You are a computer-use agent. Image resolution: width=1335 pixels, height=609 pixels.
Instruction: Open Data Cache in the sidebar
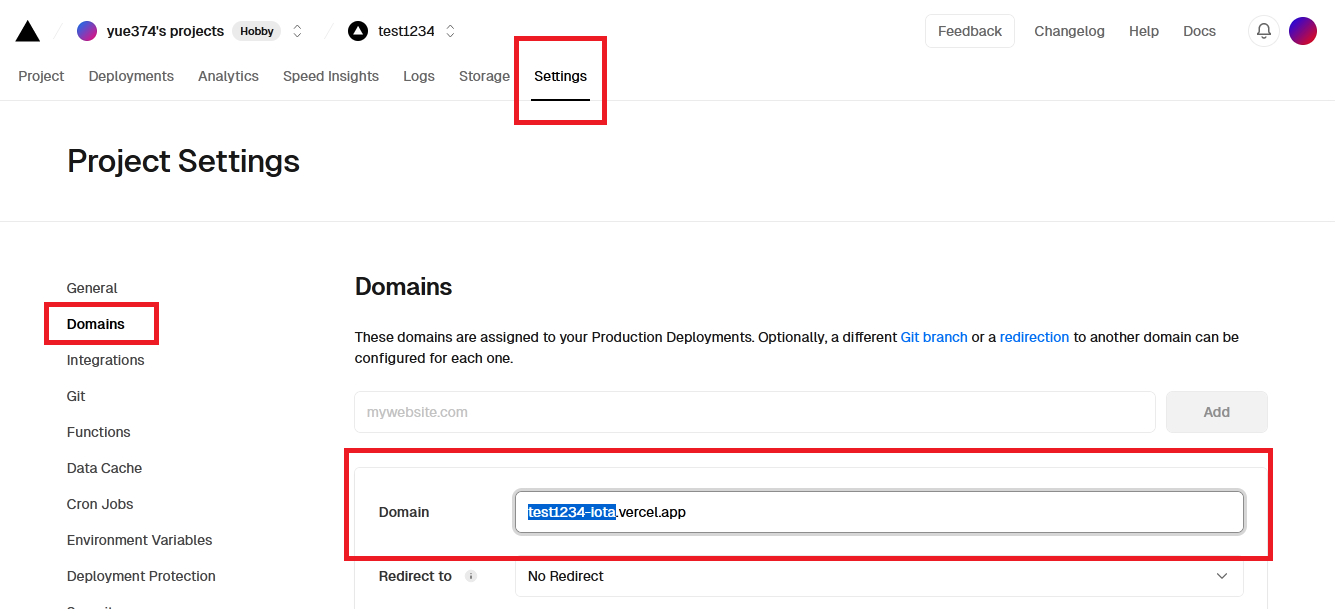click(104, 468)
